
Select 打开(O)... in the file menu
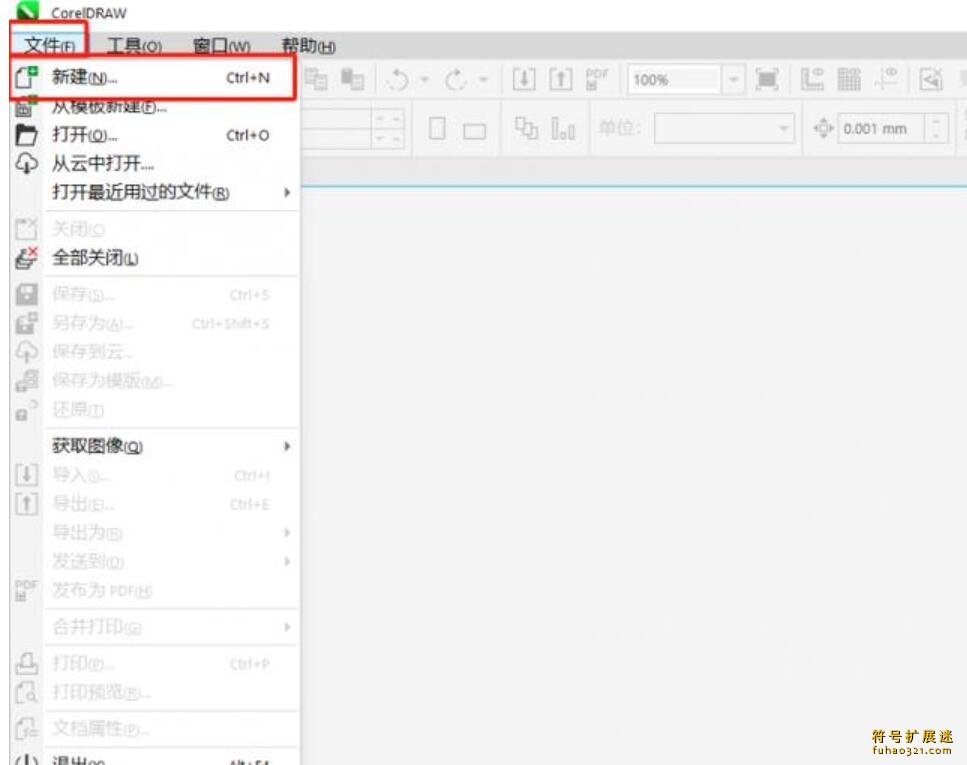pyautogui.click(x=153, y=134)
